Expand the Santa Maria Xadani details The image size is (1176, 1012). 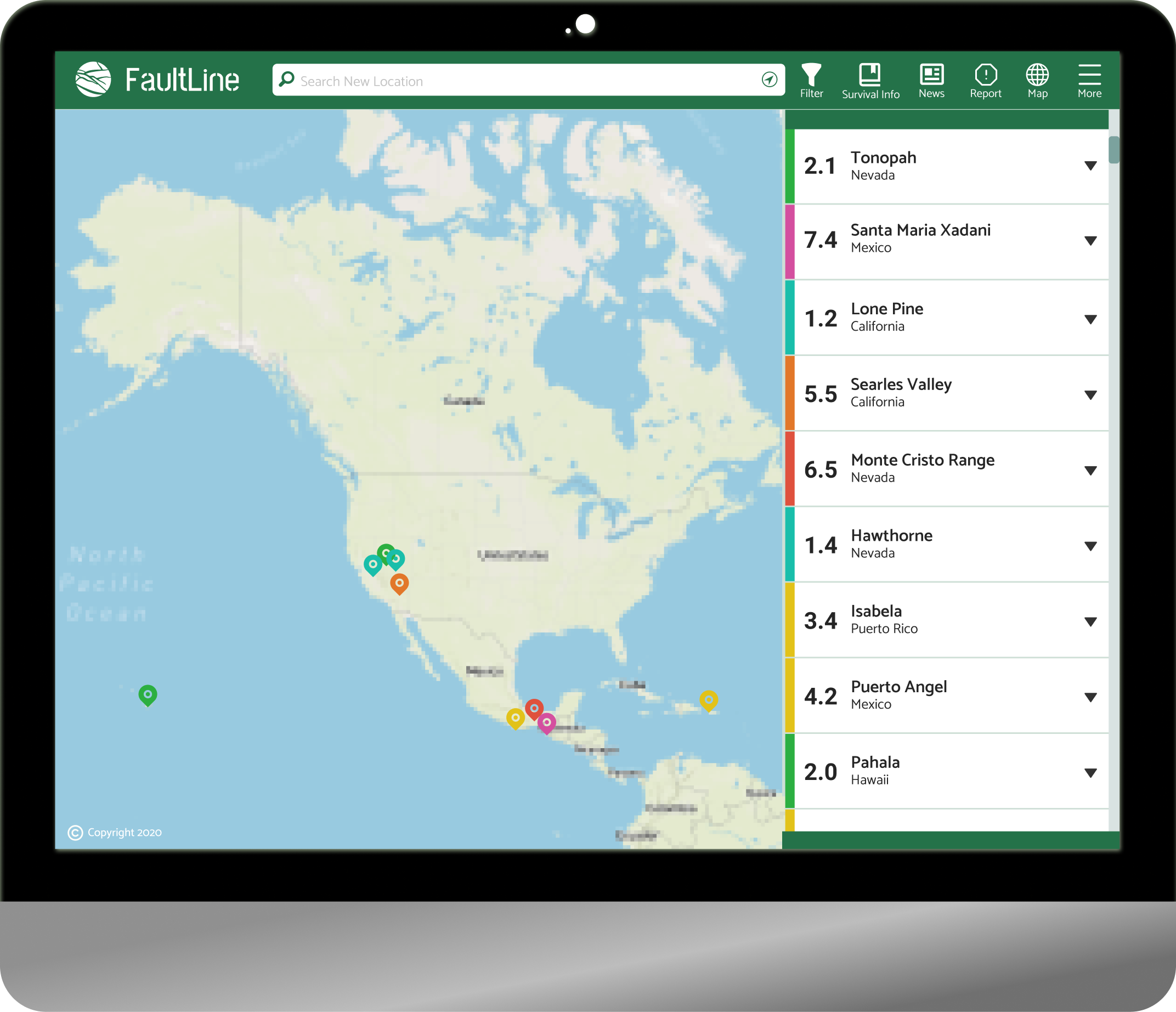tap(1090, 241)
